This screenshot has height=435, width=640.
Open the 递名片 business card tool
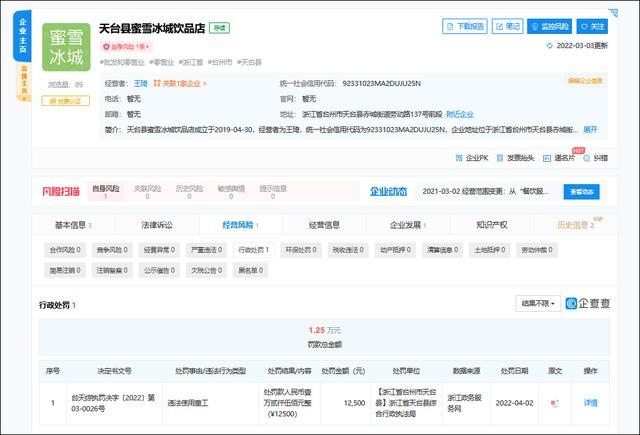coord(559,158)
